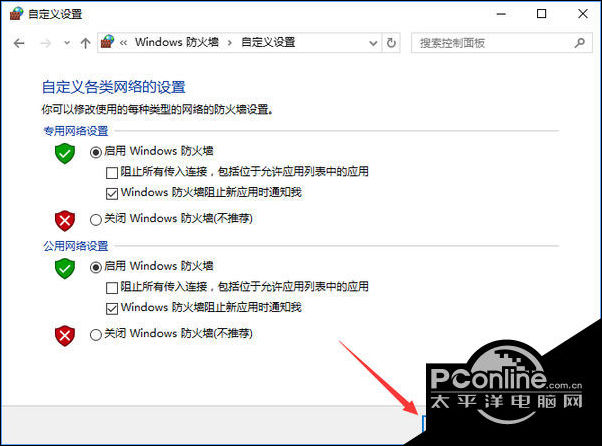The width and height of the screenshot is (602, 446).
Task: Maximize the 自定义设置 window
Action: pos(541,14)
